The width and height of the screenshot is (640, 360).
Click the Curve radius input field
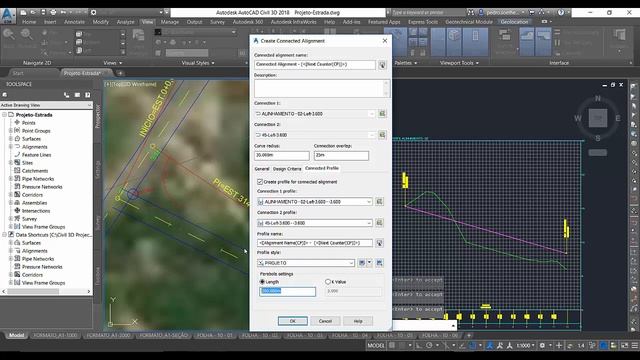point(282,156)
